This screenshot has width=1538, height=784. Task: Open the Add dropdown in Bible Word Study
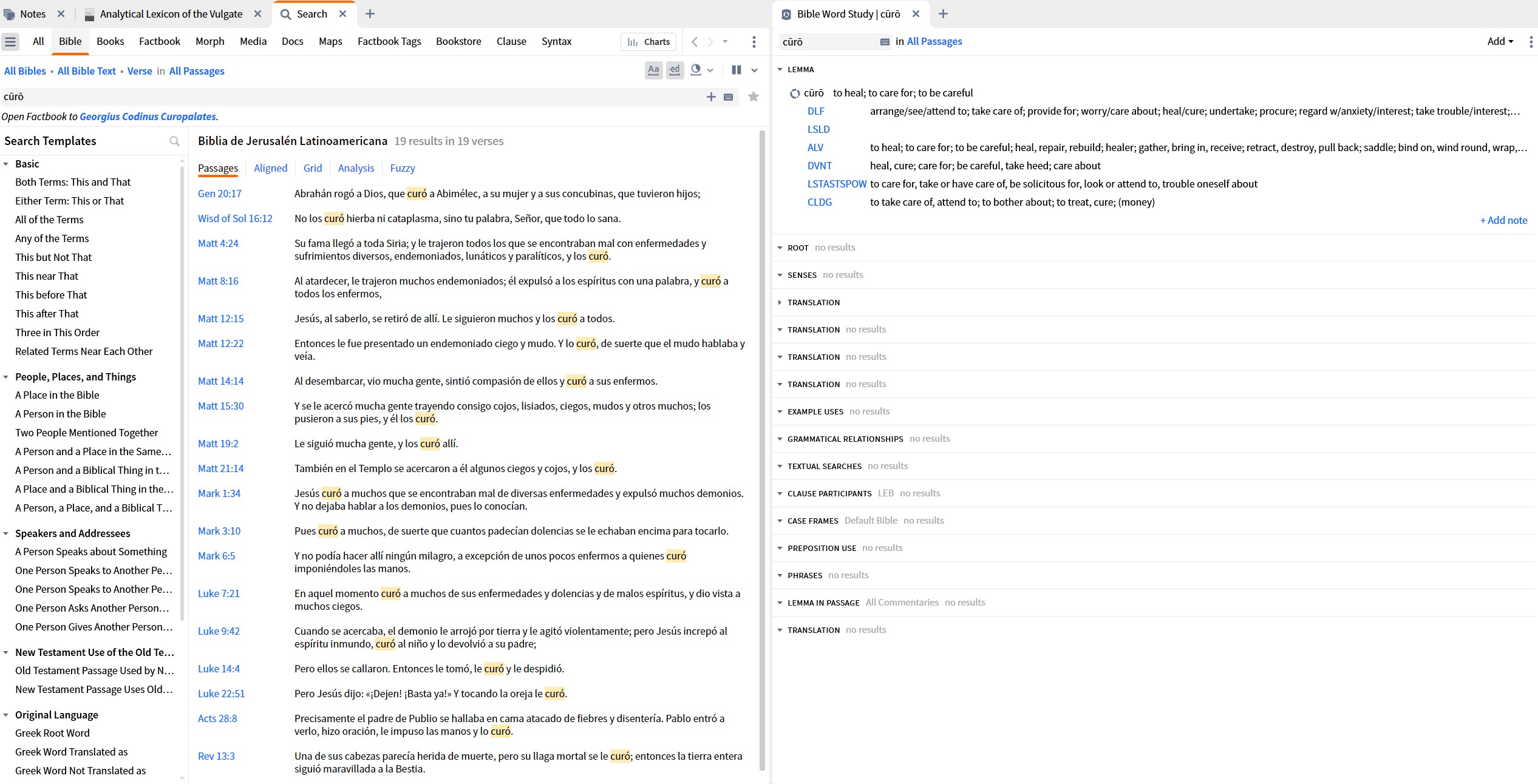pyautogui.click(x=1499, y=41)
